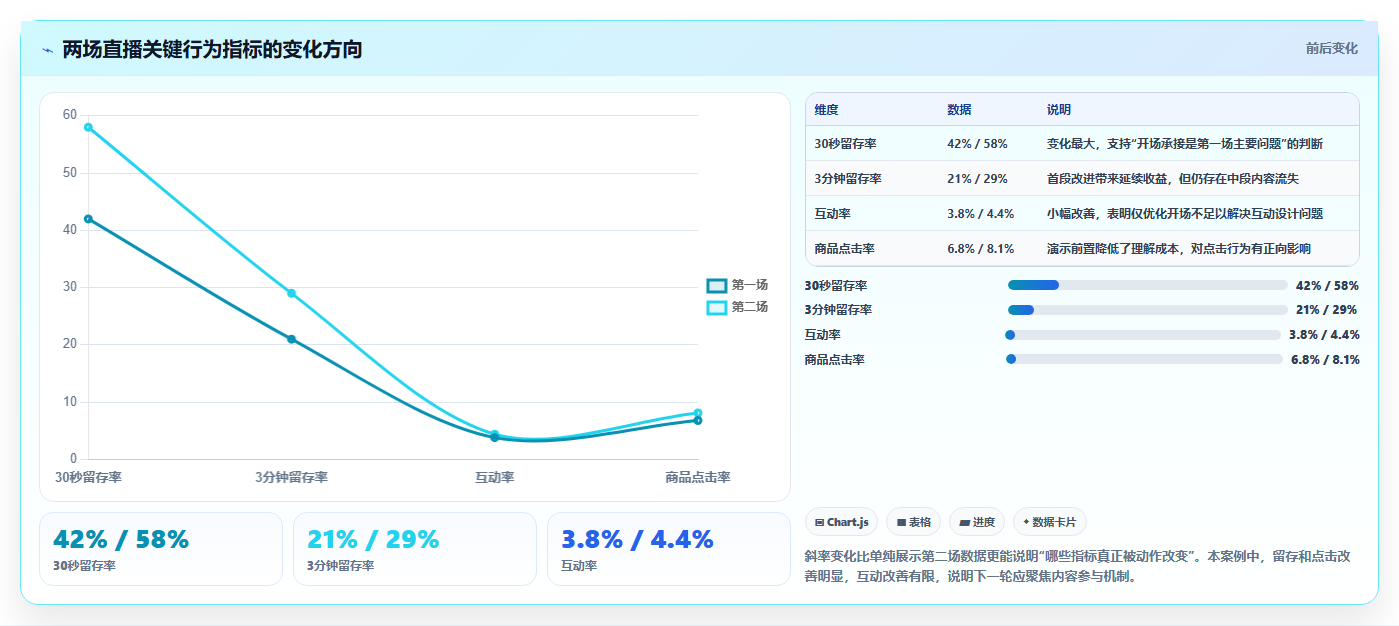The image size is (1399, 626).
Task: Toggle the 第一场 legend entry
Action: (737, 285)
